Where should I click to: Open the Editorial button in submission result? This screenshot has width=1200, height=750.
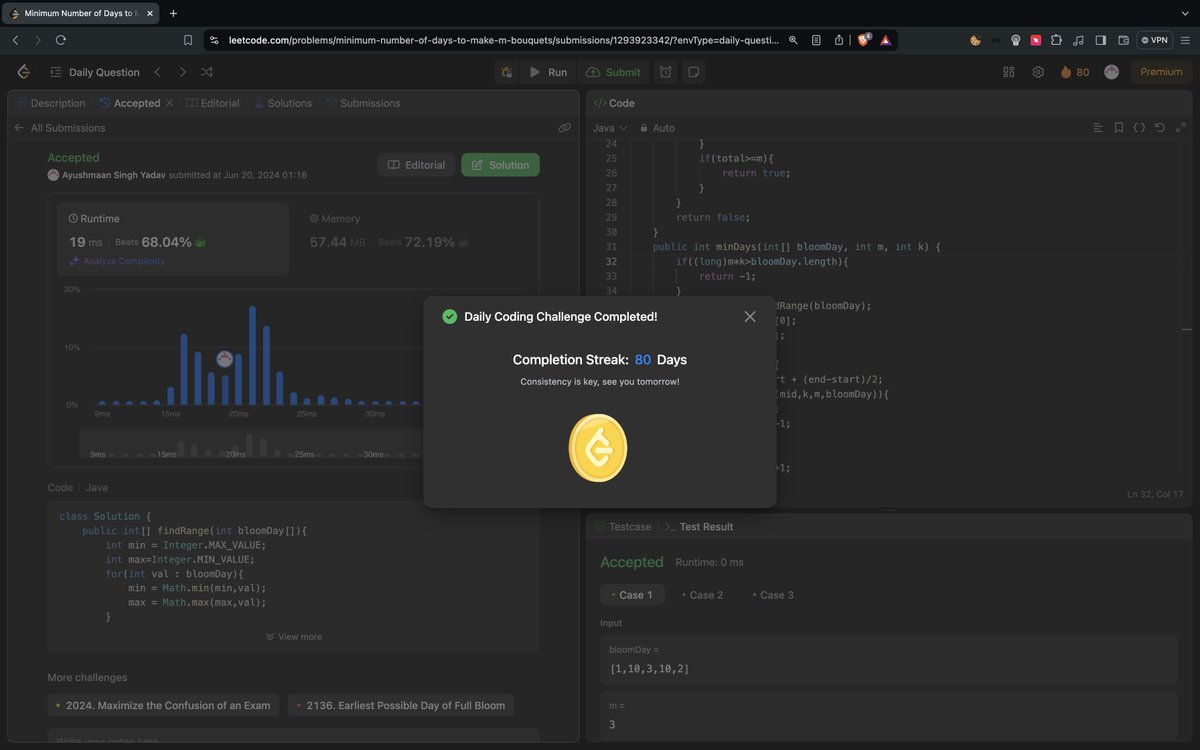point(416,165)
